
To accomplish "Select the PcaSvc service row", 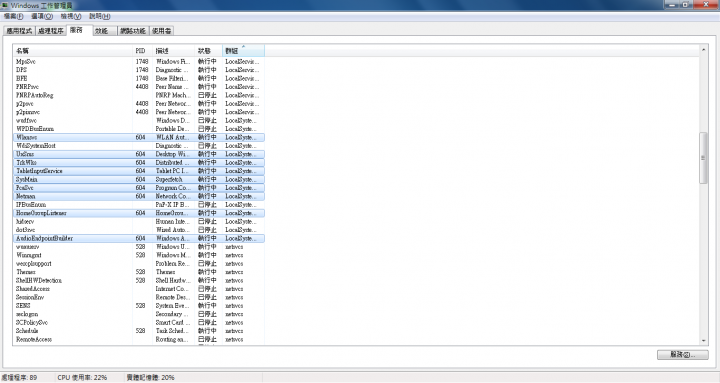I will coord(139,188).
